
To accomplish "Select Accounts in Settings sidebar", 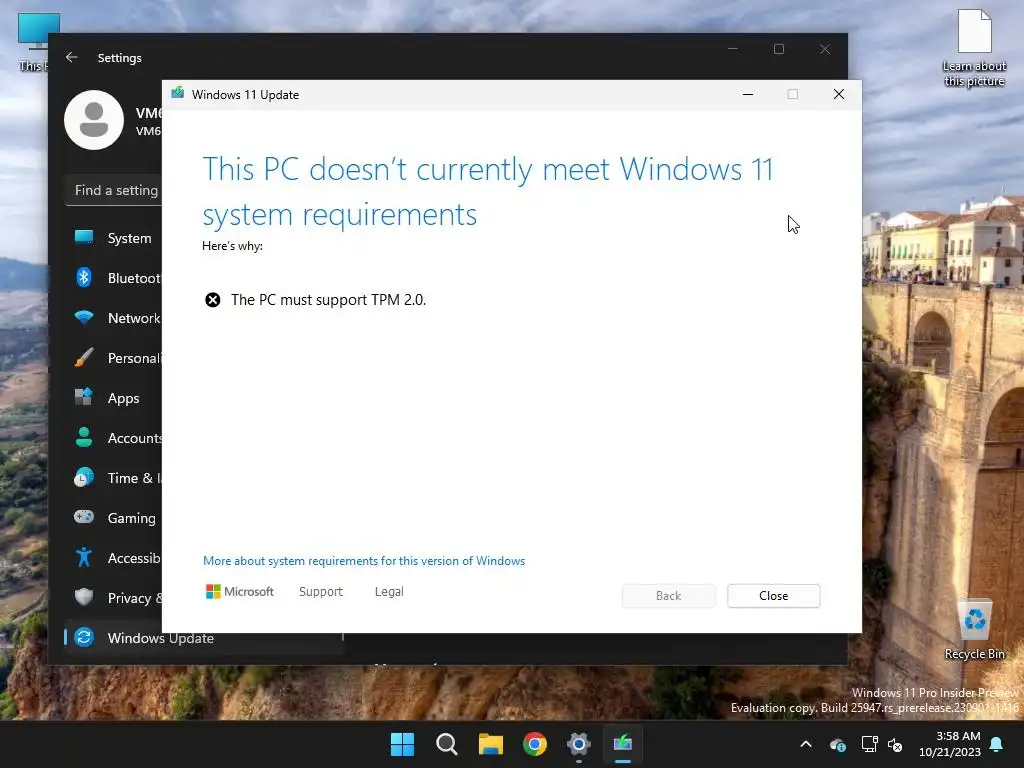I will pyautogui.click(x=114, y=438).
